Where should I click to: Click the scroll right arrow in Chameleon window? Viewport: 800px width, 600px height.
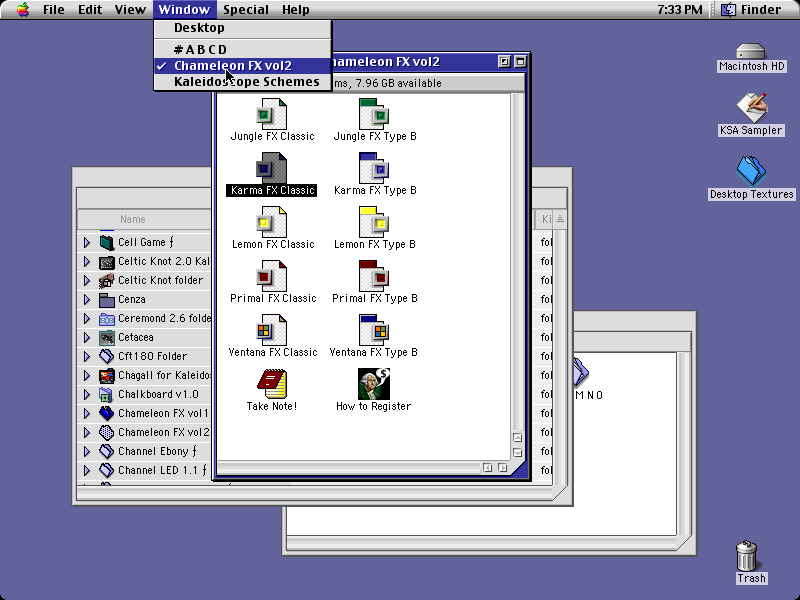click(x=503, y=468)
